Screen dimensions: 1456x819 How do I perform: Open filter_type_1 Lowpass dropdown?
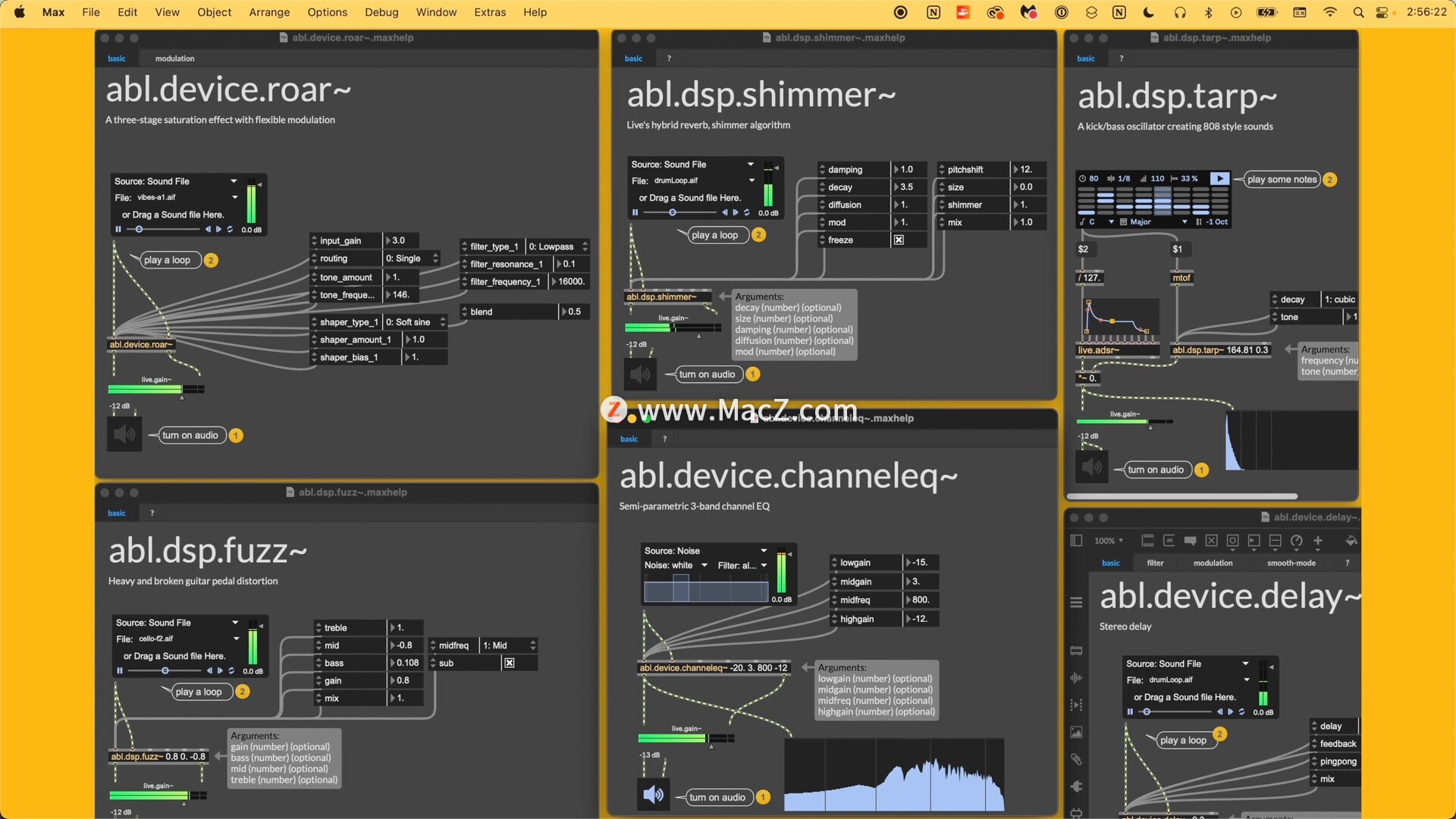coord(558,246)
